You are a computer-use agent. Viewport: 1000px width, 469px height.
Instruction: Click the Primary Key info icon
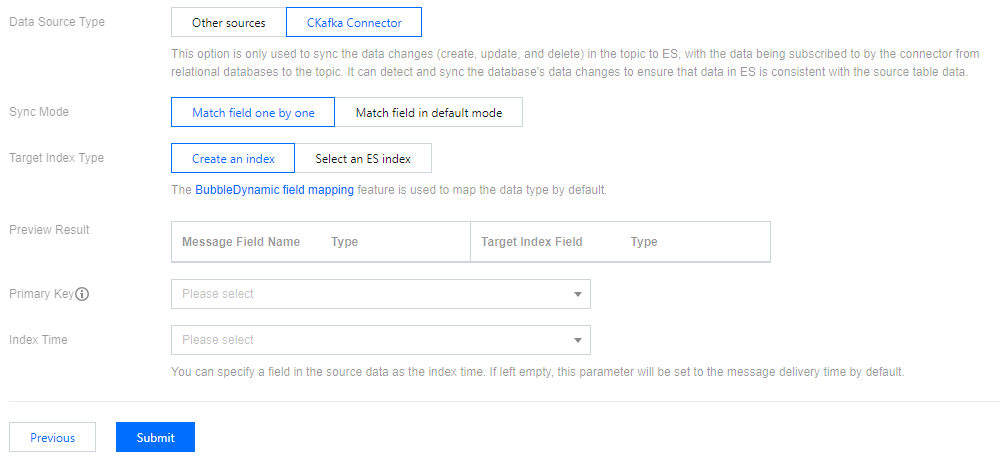[83, 294]
